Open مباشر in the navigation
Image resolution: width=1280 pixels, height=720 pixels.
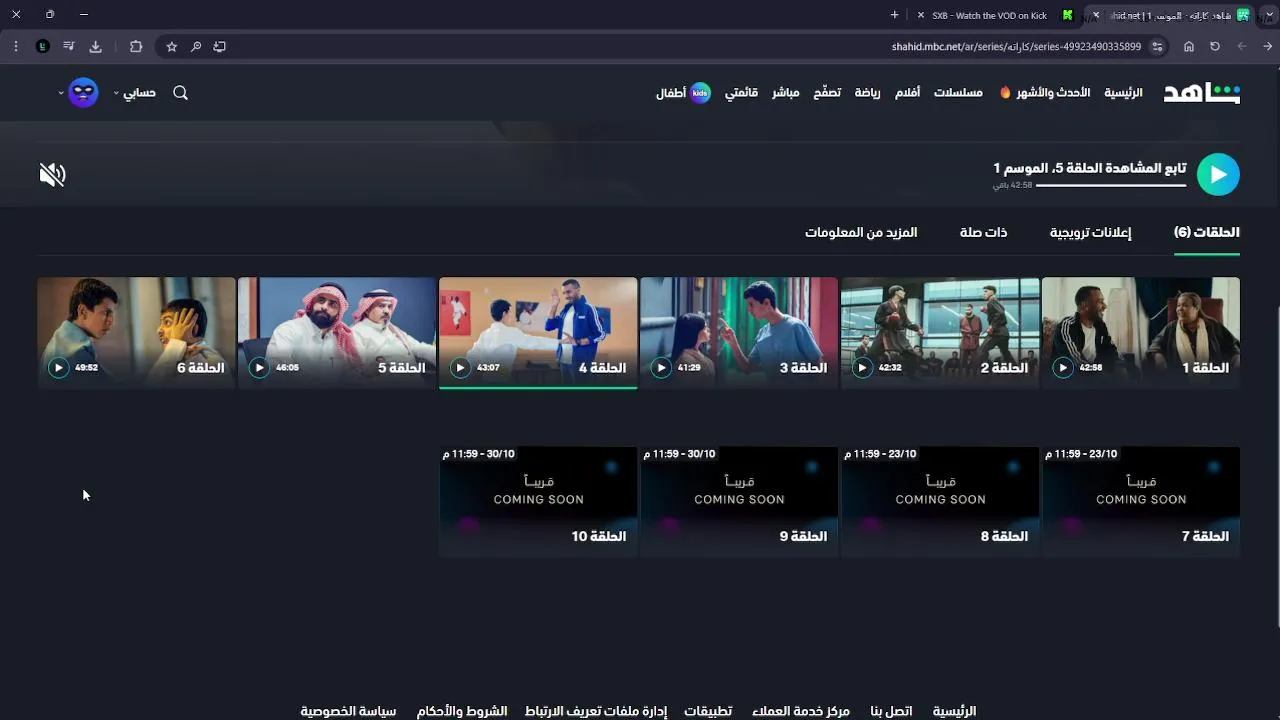click(785, 93)
